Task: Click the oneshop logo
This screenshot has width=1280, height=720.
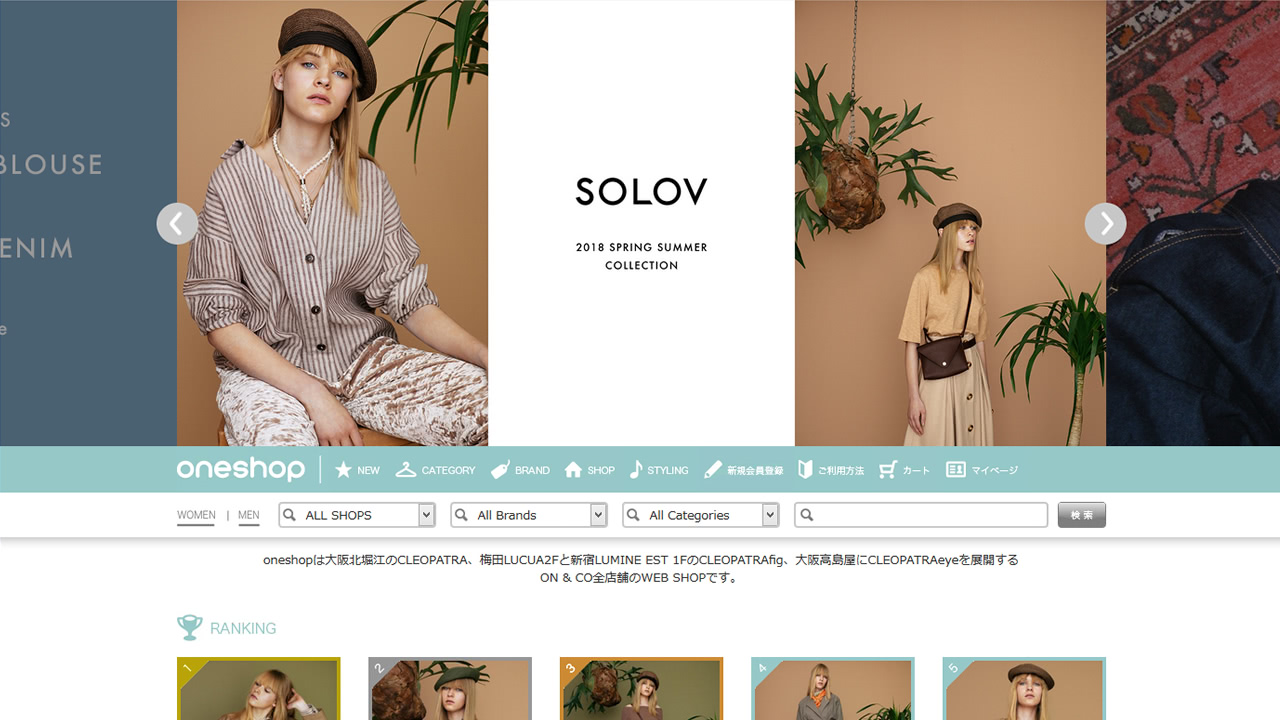Action: tap(241, 470)
